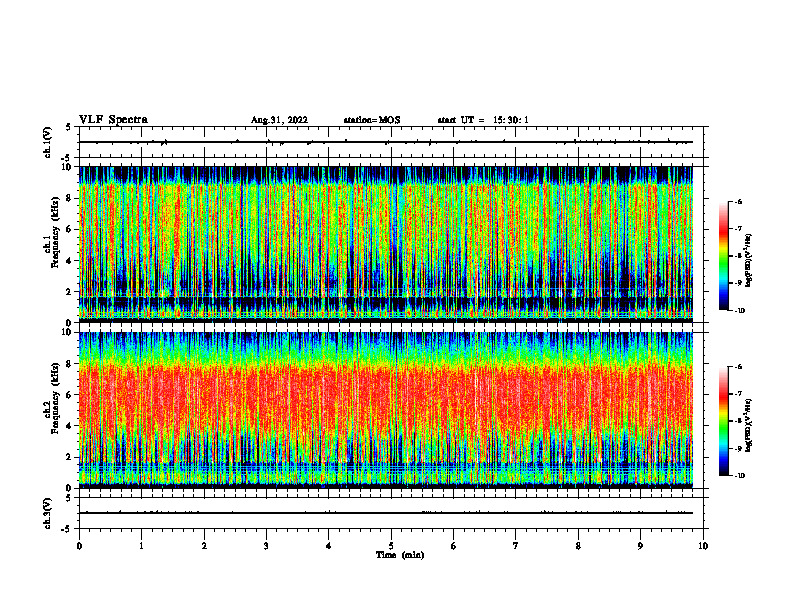This screenshot has height=612, width=792.
Task: Click the ch.1 color bar log(PSD) label
Action: [749, 261]
